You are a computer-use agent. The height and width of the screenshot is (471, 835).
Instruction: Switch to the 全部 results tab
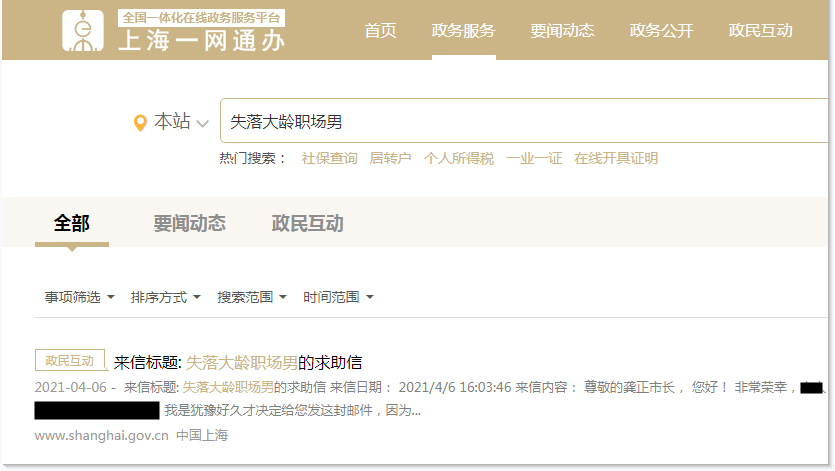pos(71,223)
